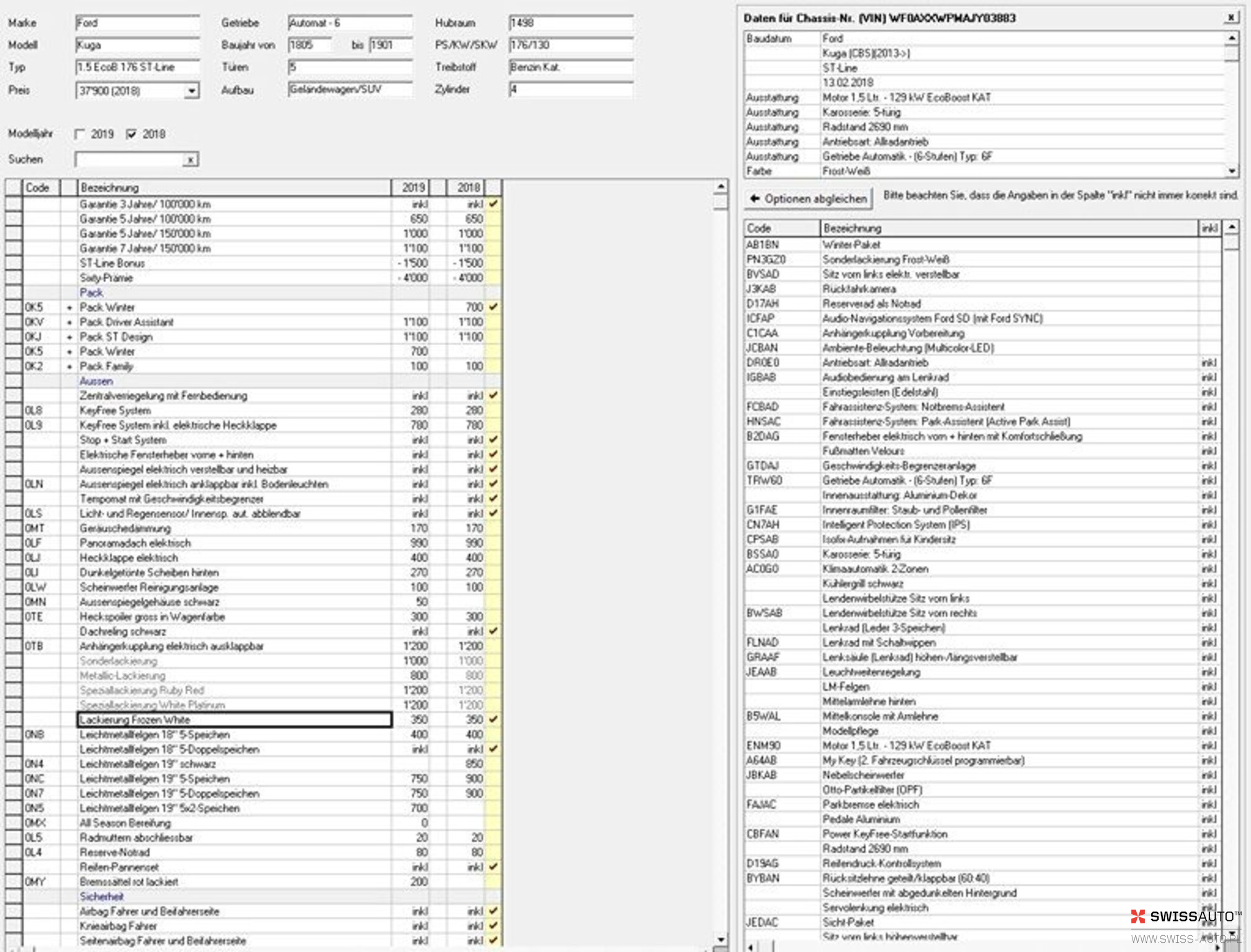Select row header of Panoramadach elektrisch

(x=14, y=543)
